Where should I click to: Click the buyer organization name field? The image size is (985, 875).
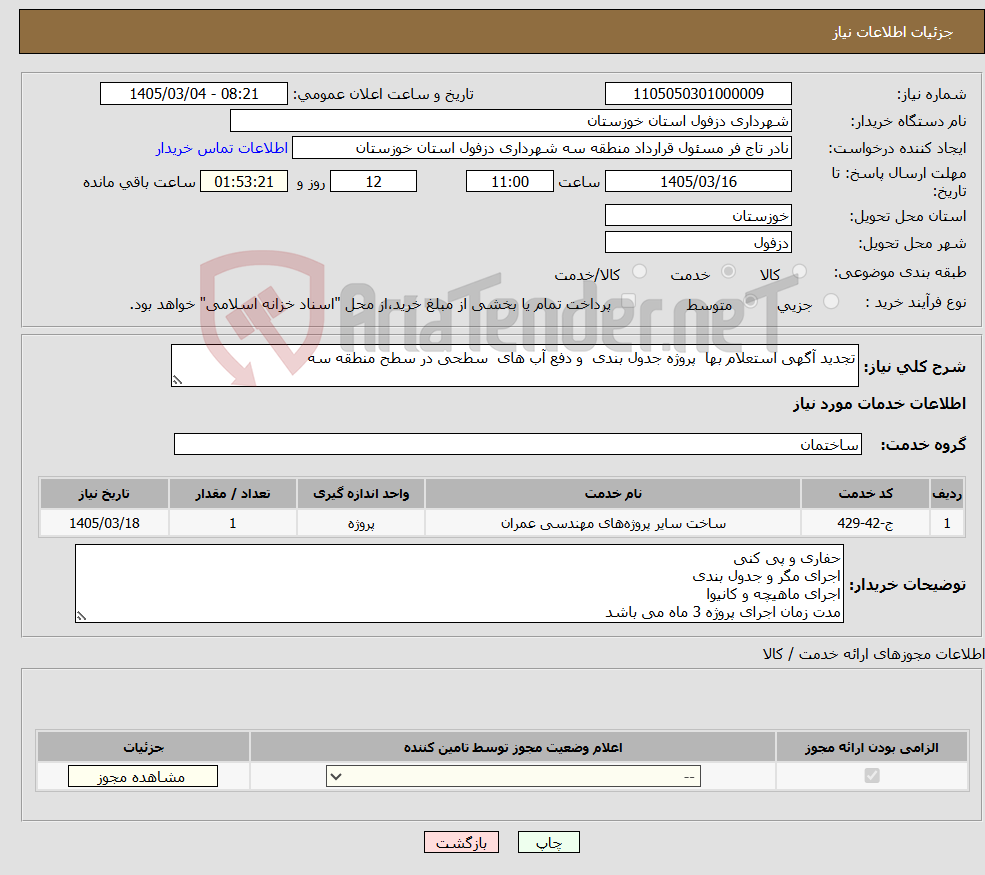(511, 121)
